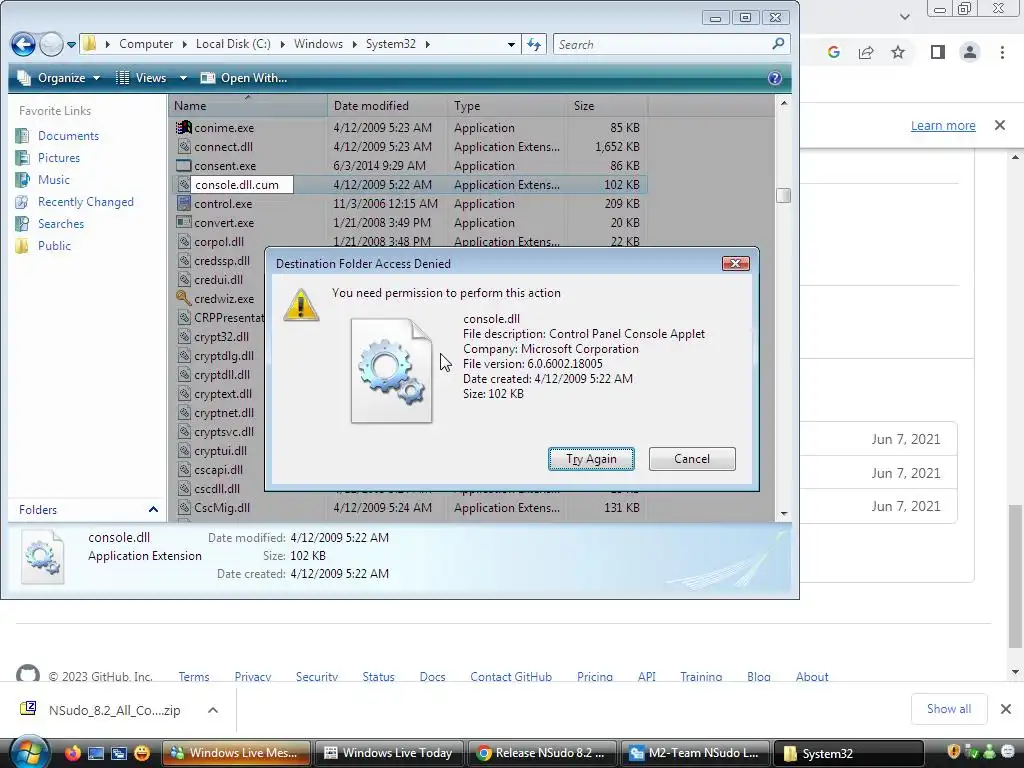Open the address bar history dropdown
The image size is (1024, 768).
[x=511, y=44]
